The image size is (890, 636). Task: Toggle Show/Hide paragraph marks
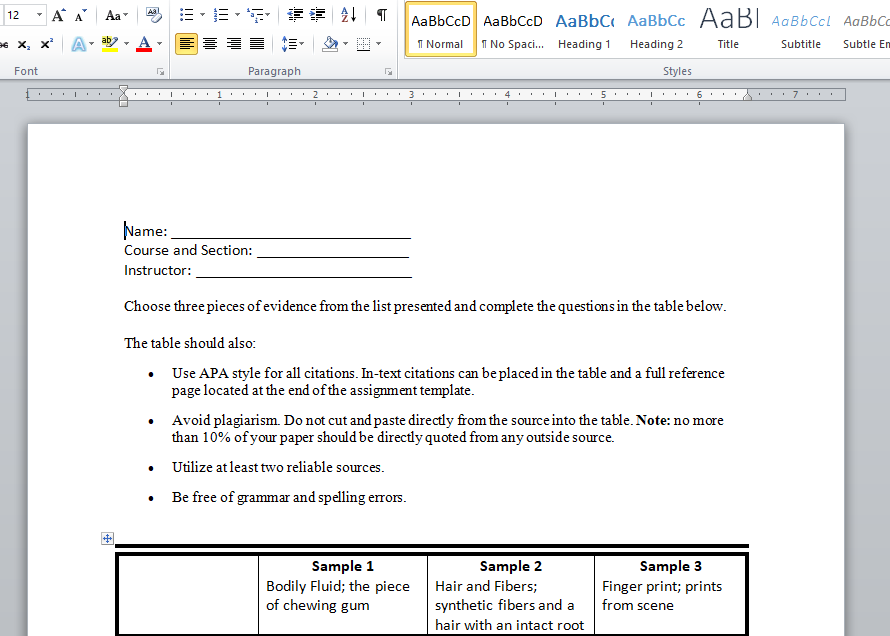[382, 15]
